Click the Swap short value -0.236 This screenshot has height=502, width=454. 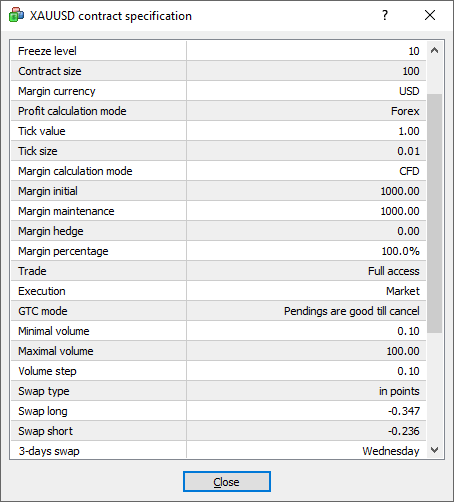404,431
